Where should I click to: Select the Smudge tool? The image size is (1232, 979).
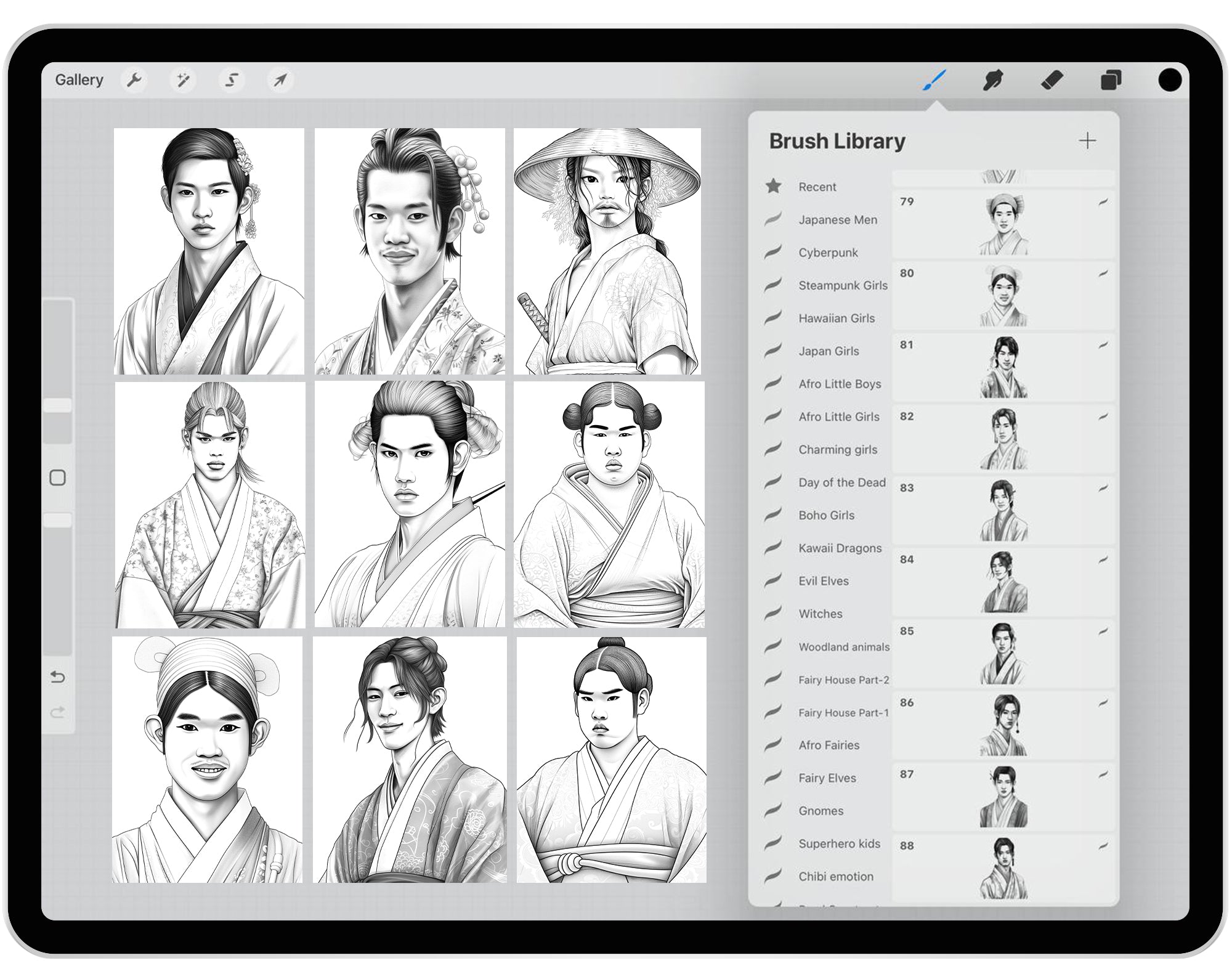tap(993, 80)
